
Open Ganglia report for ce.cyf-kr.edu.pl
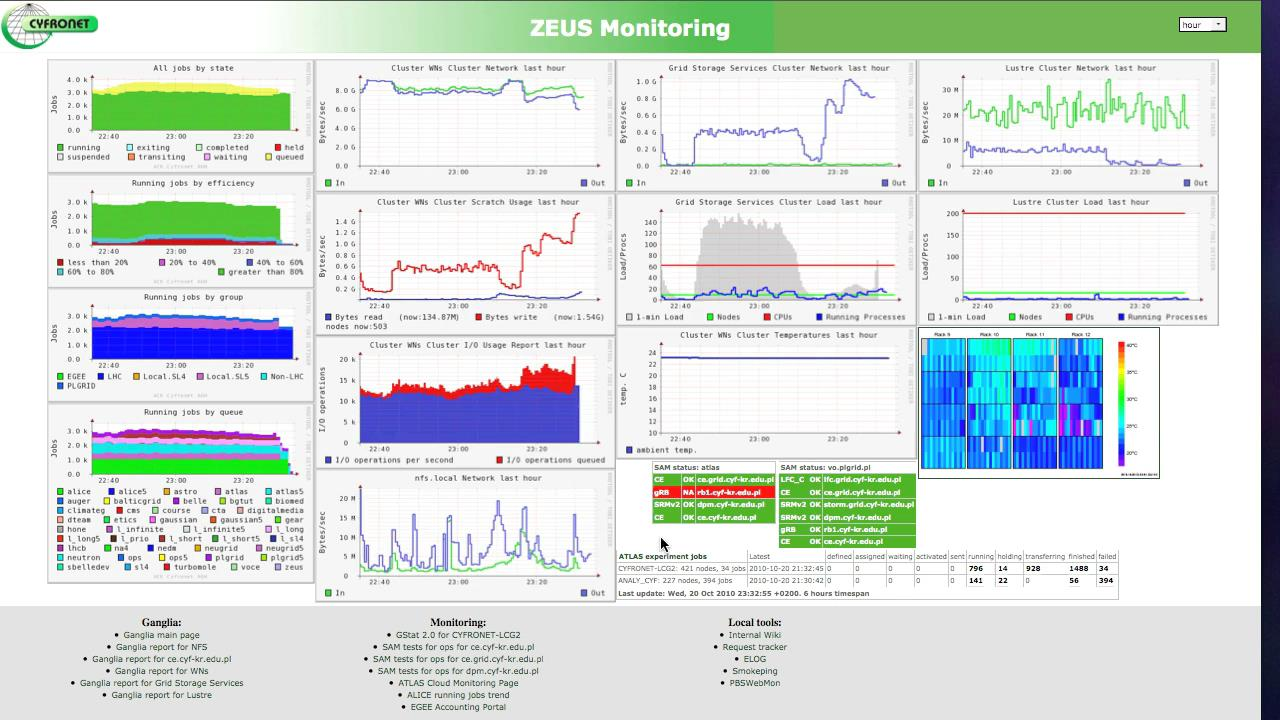(161, 659)
